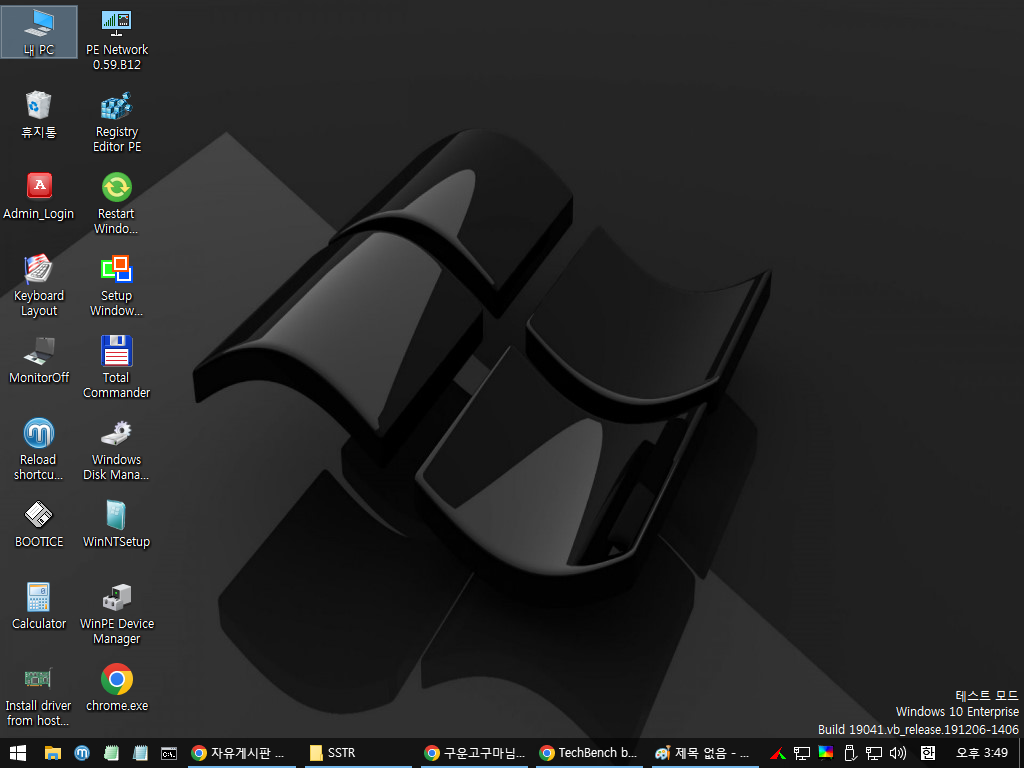Click the green notepad taskbar icon
The height and width of the screenshot is (768, 1024).
[111, 753]
